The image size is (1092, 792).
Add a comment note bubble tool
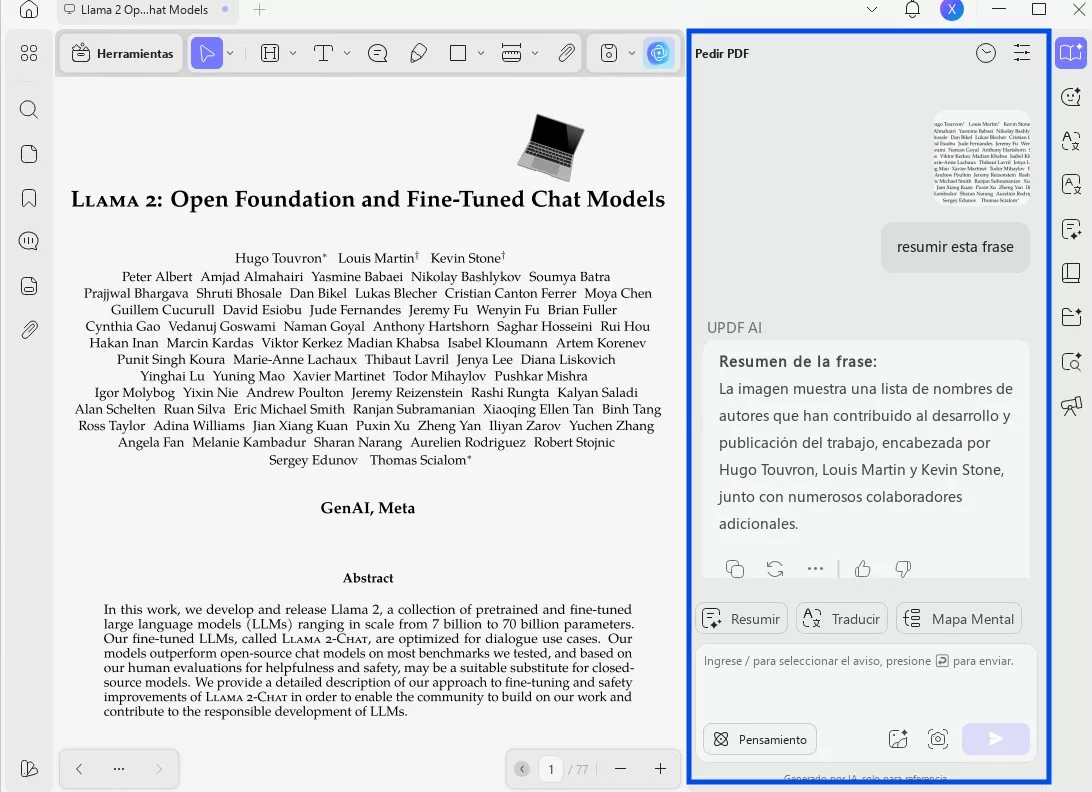377,53
